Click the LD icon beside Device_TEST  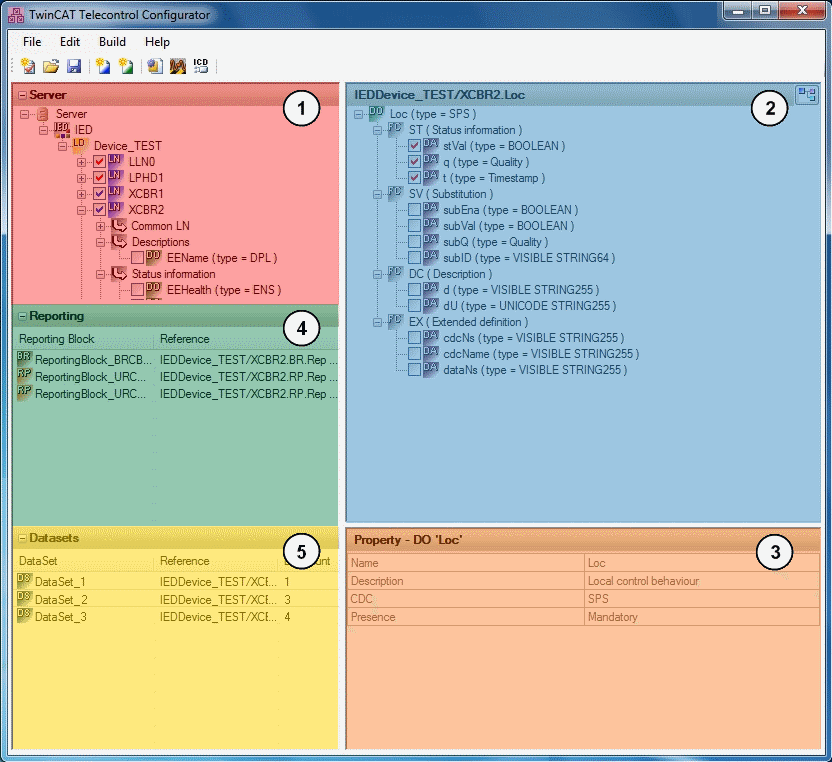coord(80,145)
